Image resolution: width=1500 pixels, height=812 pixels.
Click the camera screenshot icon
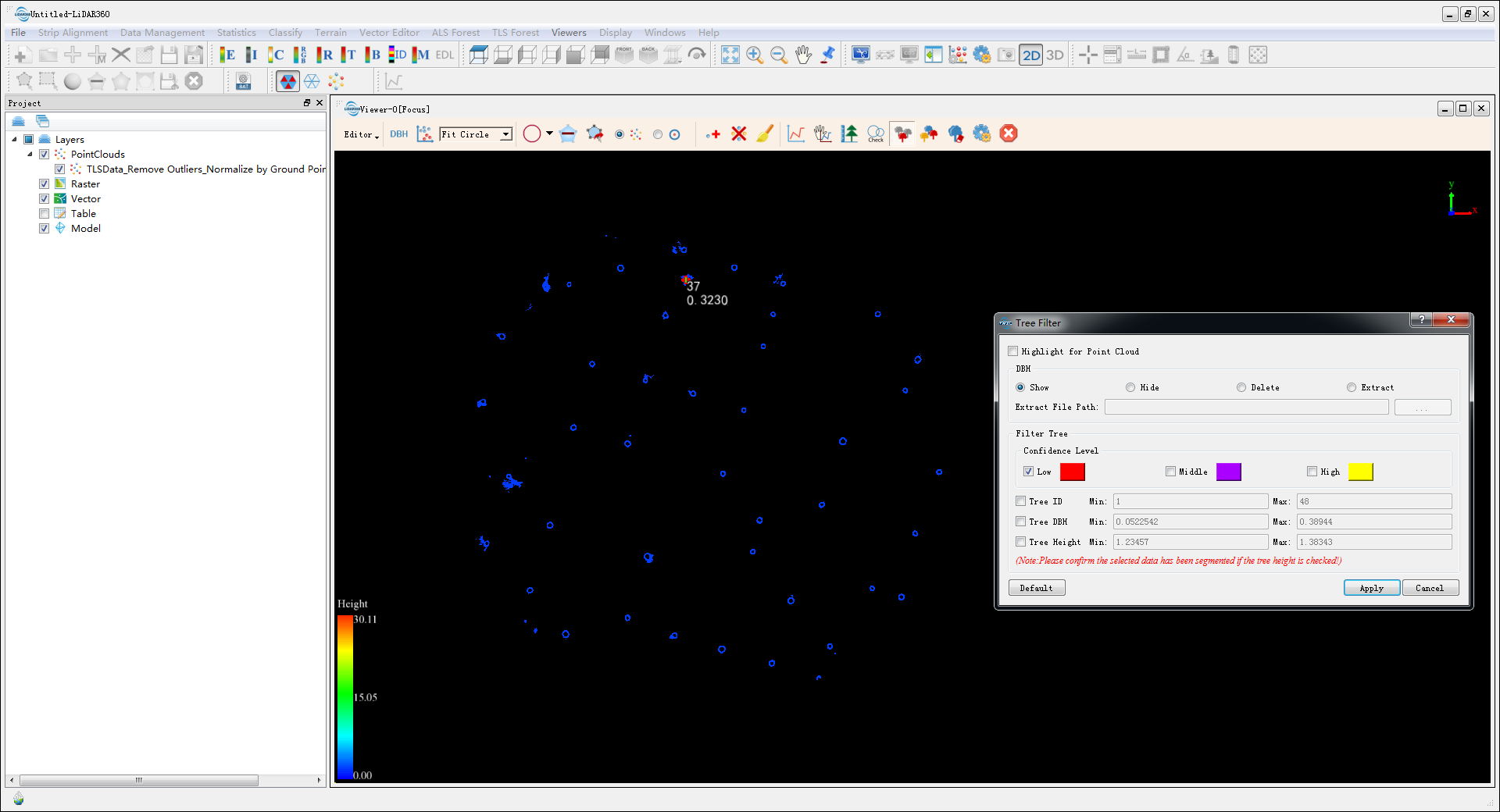pos(1006,55)
